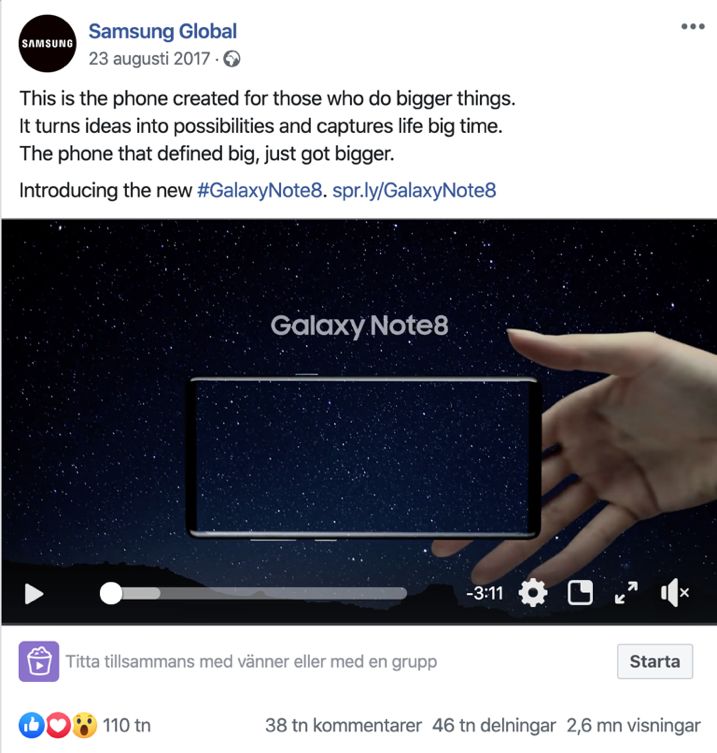The height and width of the screenshot is (753, 717).
Task: Click the Starta button
Action: coord(655,662)
